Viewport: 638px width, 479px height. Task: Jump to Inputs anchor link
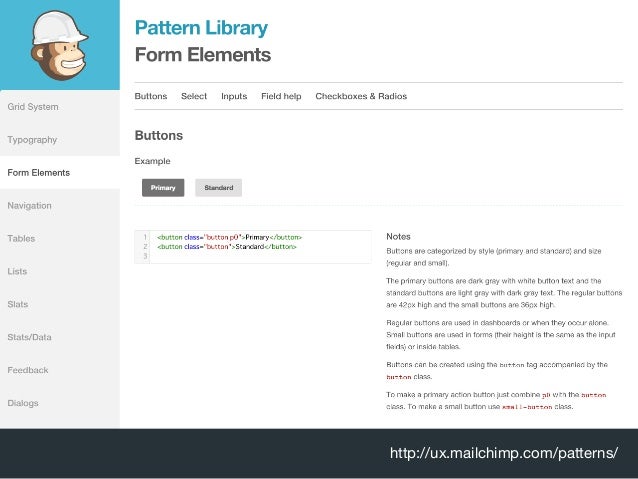234,96
